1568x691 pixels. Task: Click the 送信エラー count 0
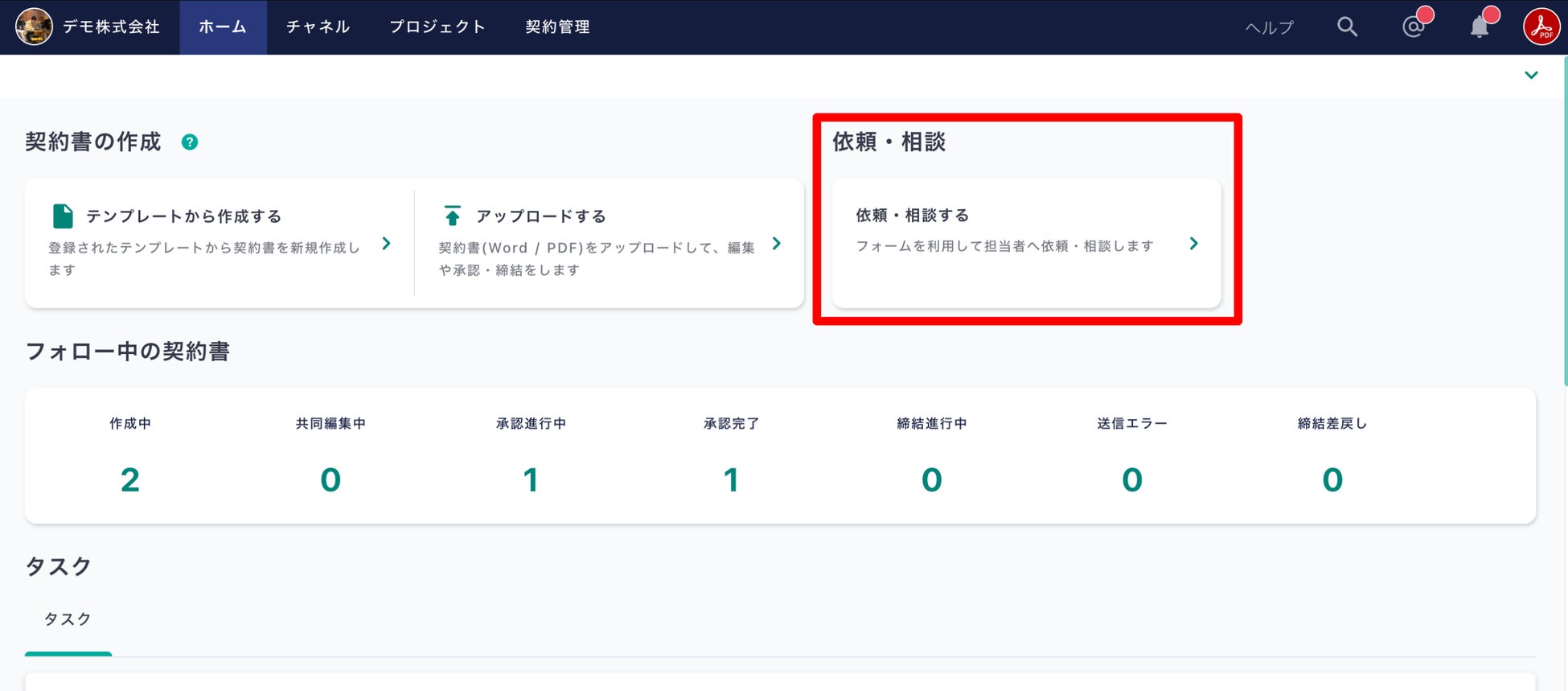[x=1132, y=480]
